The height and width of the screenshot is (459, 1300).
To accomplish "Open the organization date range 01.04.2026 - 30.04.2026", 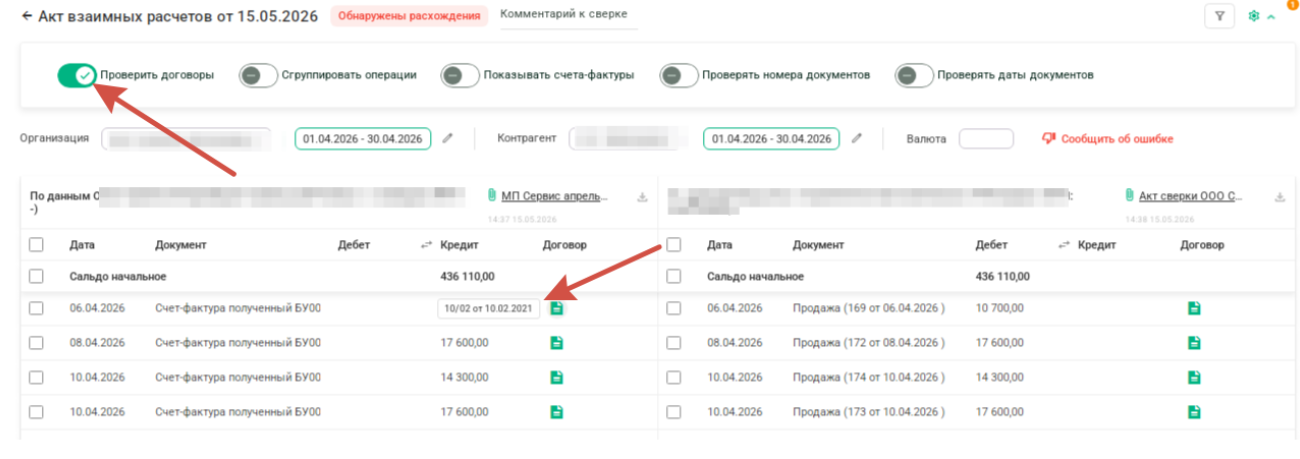I will 363,139.
